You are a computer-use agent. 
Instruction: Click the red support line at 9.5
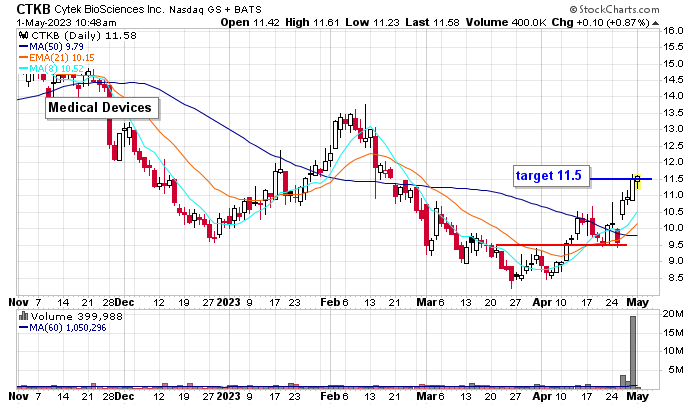click(x=561, y=245)
